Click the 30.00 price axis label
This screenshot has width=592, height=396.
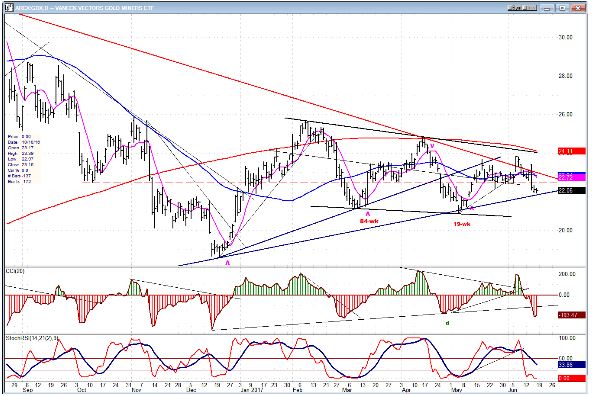[565, 37]
